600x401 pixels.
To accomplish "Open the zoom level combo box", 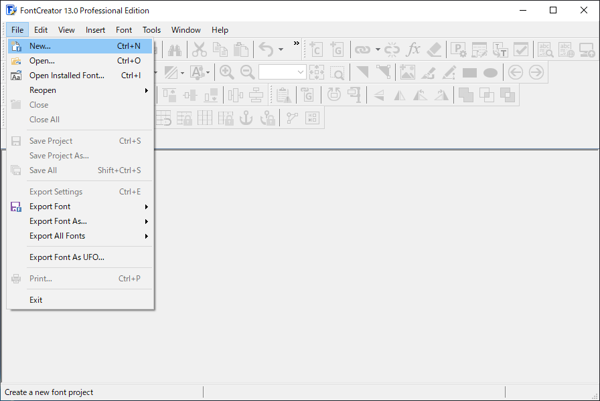I will point(282,72).
